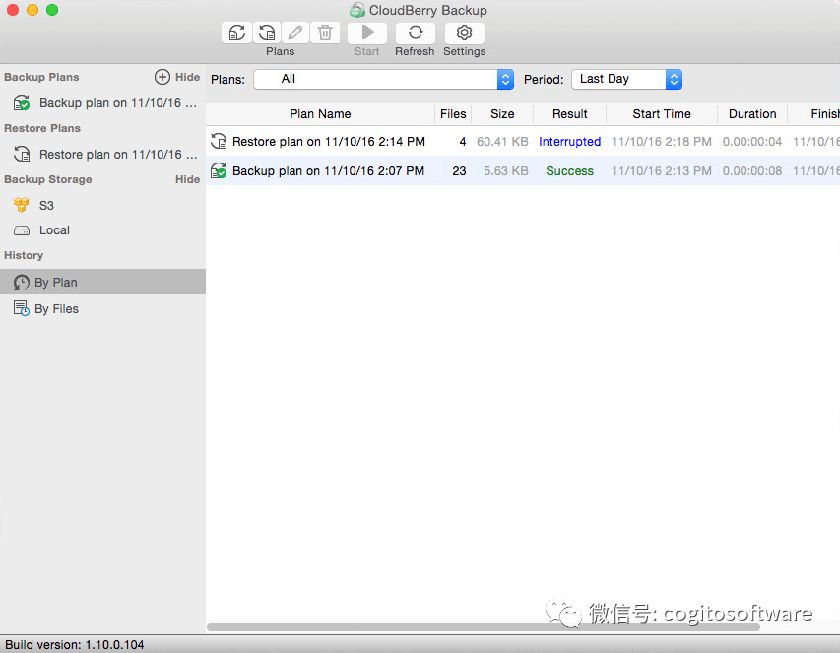Click the Start play button
This screenshot has height=653, width=840.
click(367, 33)
